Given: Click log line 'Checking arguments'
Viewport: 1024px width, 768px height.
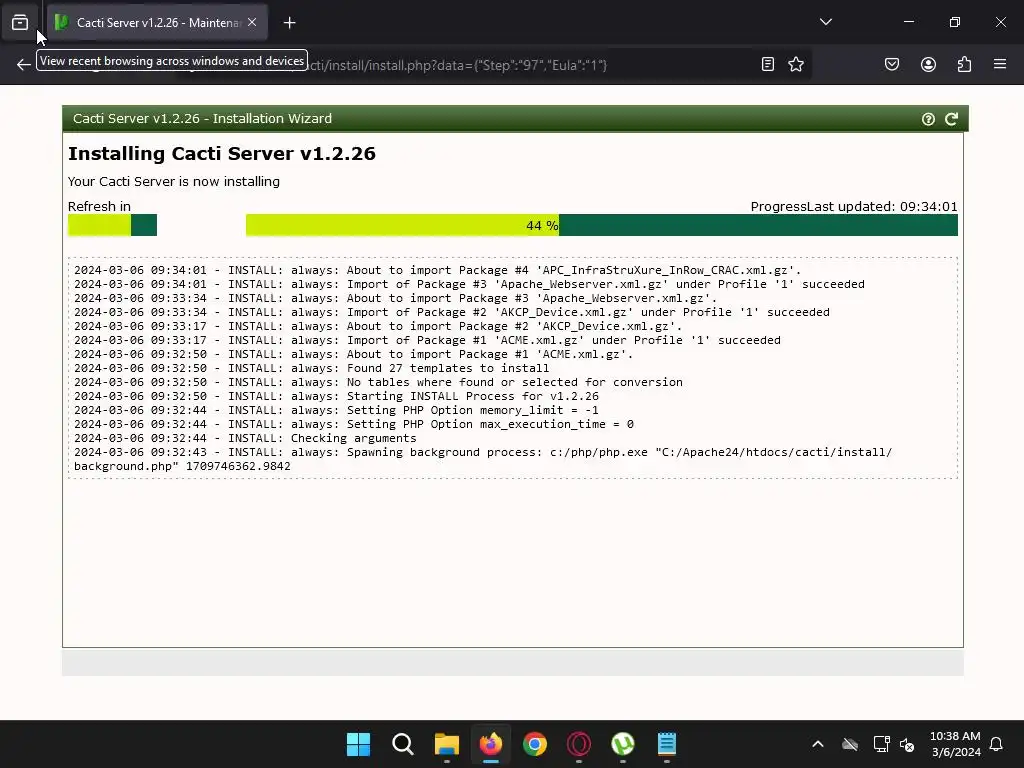Looking at the screenshot, I should point(245,438).
